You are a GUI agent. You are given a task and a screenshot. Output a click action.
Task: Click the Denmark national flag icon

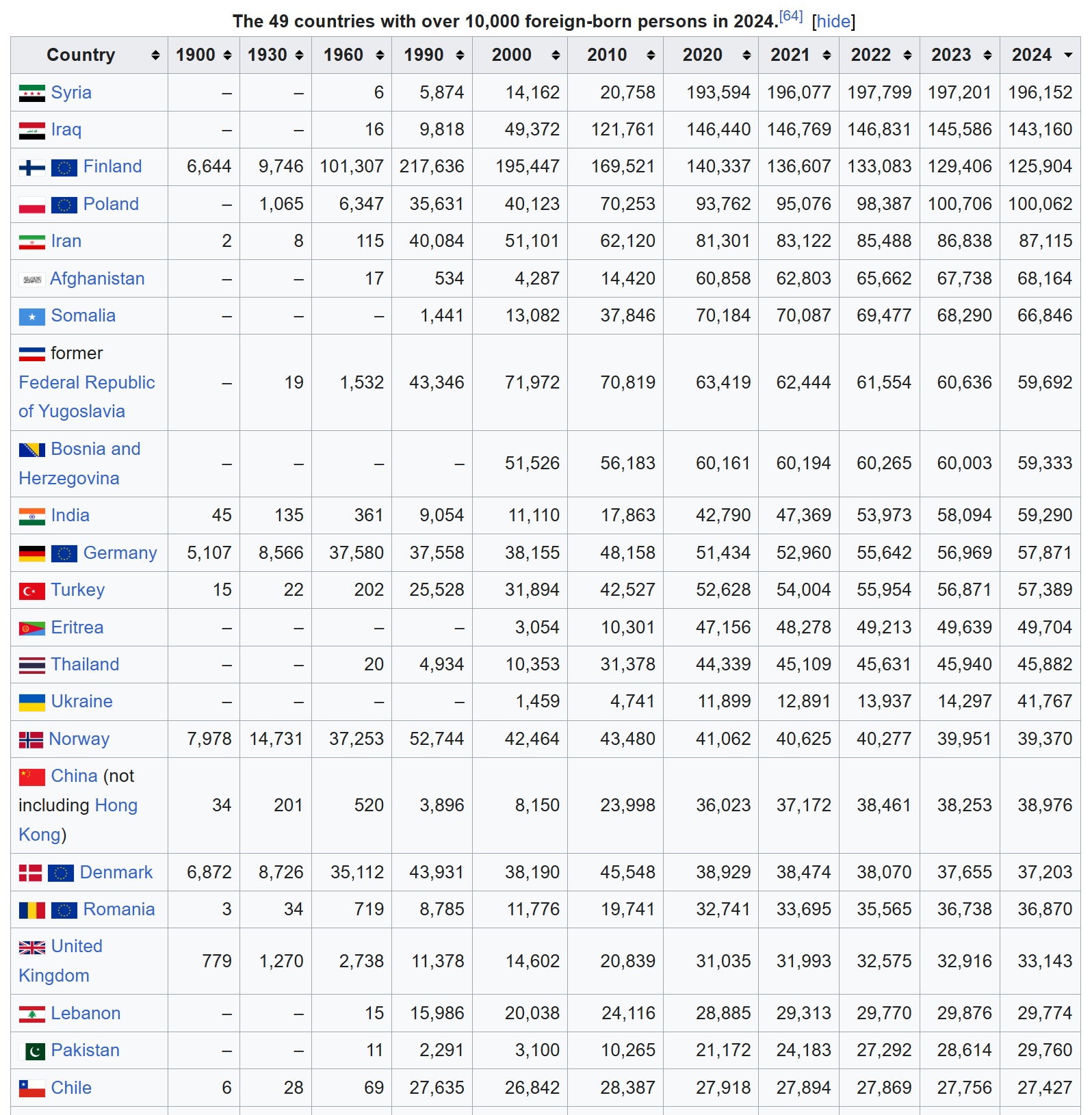(x=30, y=873)
